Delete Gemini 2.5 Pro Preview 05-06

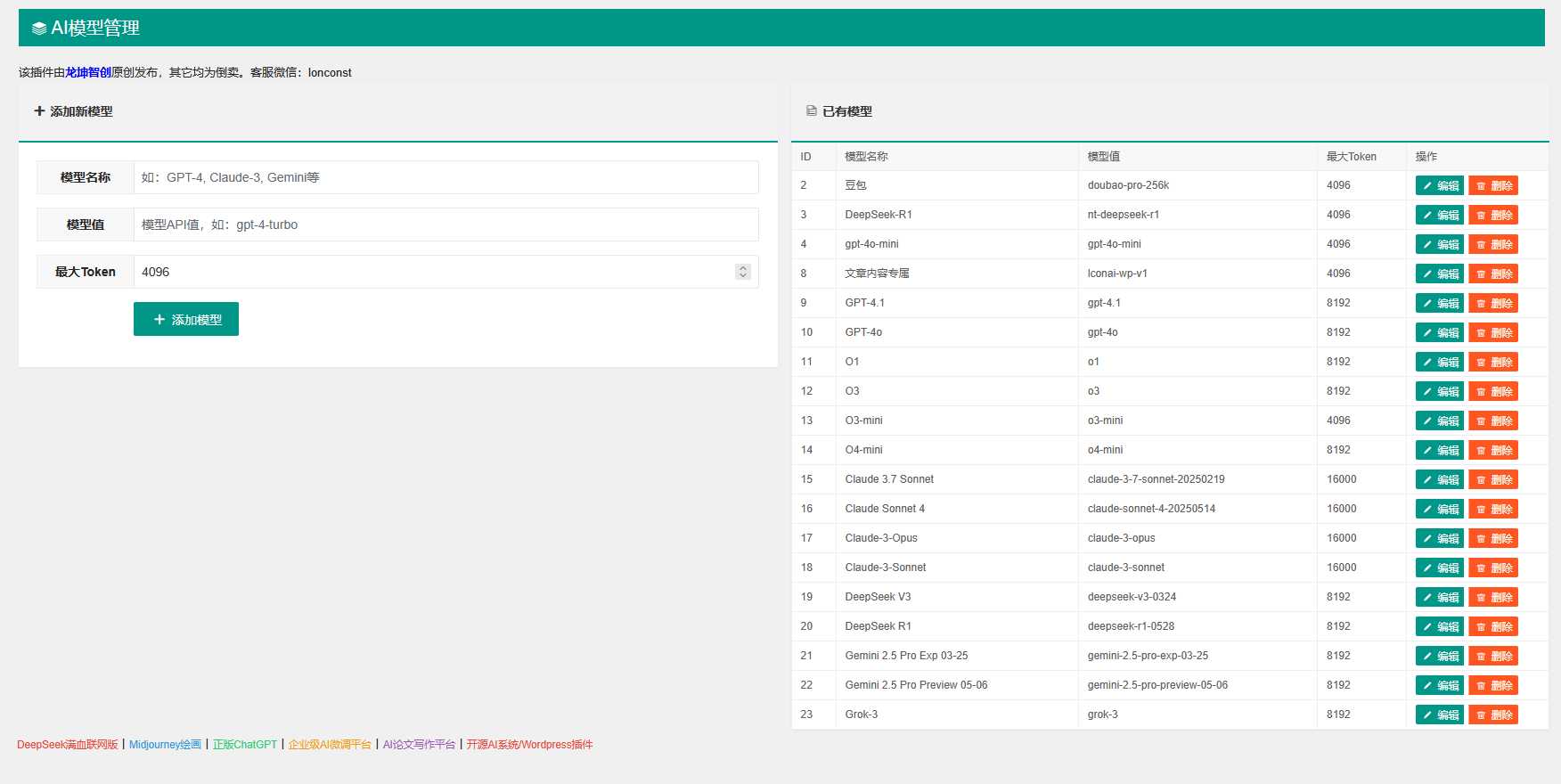1492,685
